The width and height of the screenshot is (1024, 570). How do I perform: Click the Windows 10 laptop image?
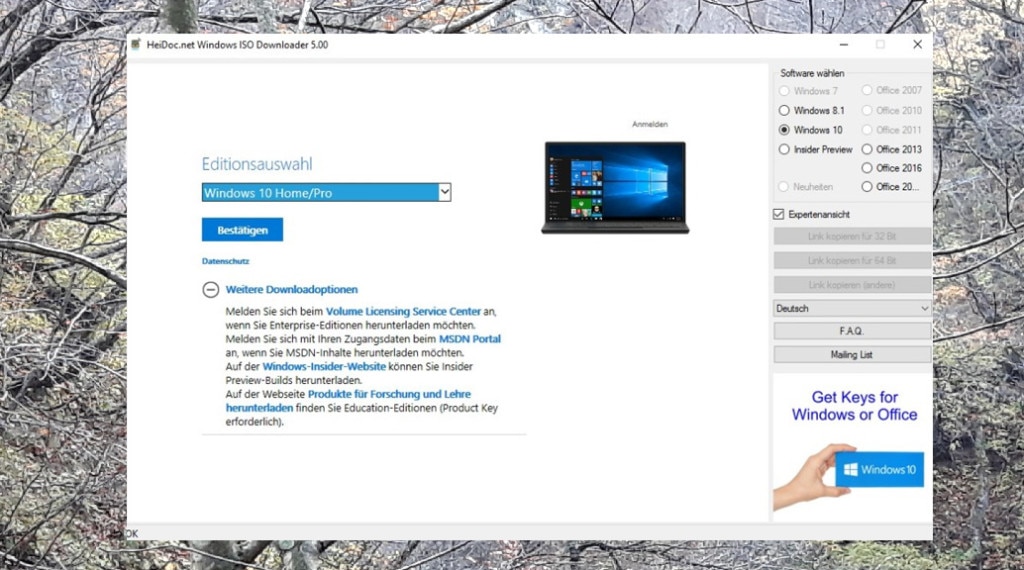(x=615, y=187)
